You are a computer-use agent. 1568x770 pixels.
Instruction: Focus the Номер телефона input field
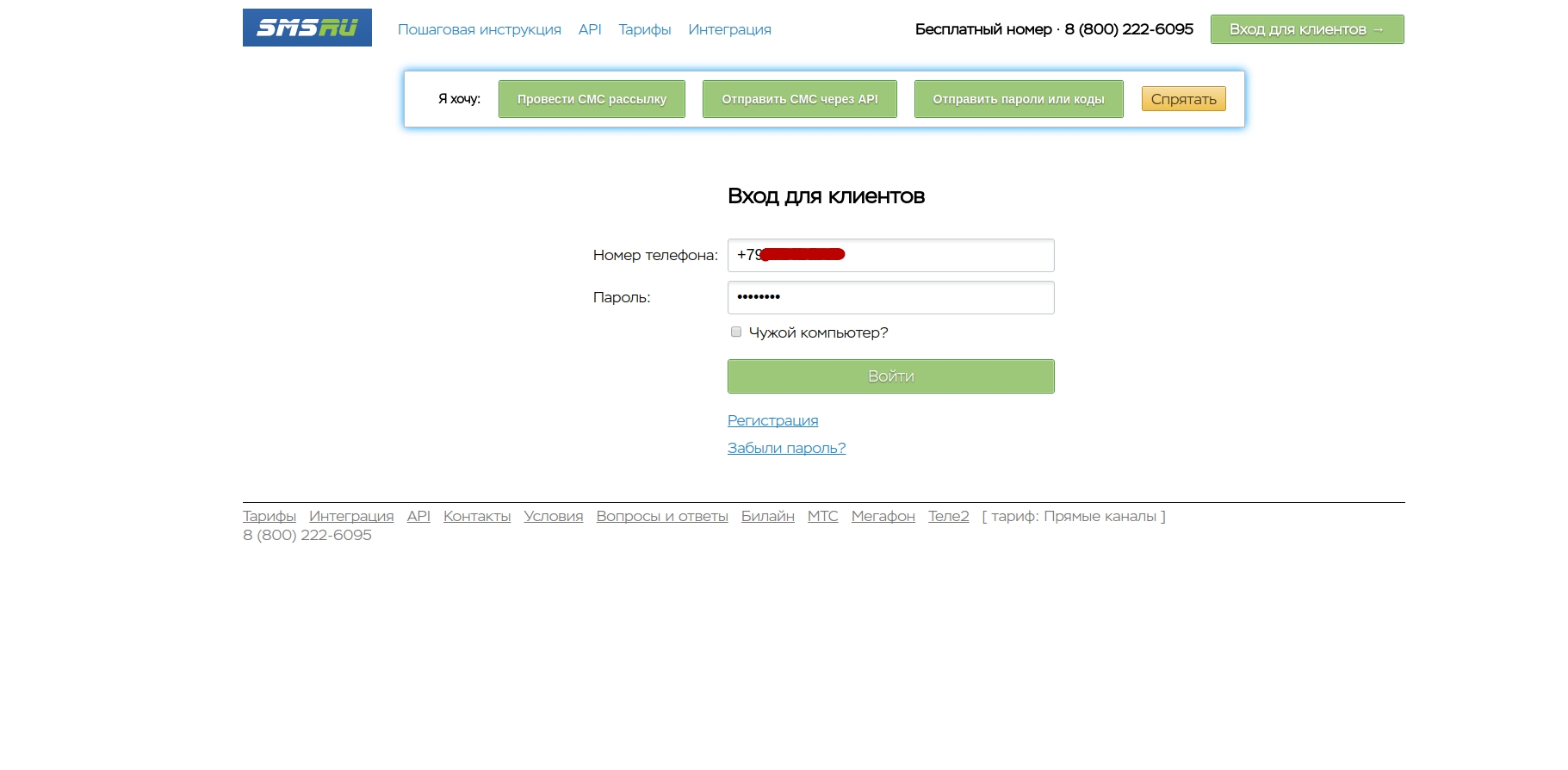click(890, 255)
